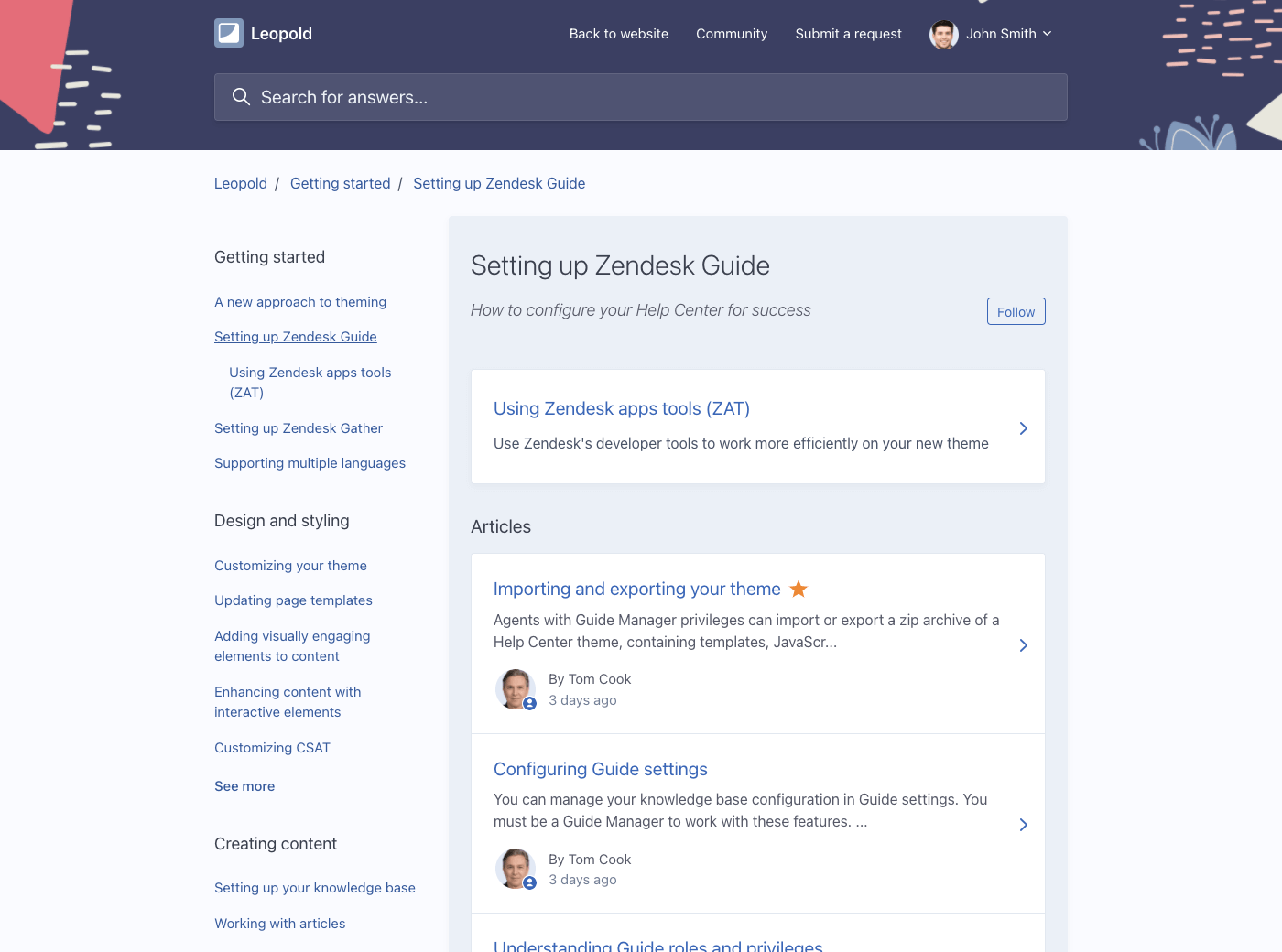This screenshot has height=952, width=1282.
Task: Select Setting up Zendesk Gather in sidebar
Action: point(299,428)
